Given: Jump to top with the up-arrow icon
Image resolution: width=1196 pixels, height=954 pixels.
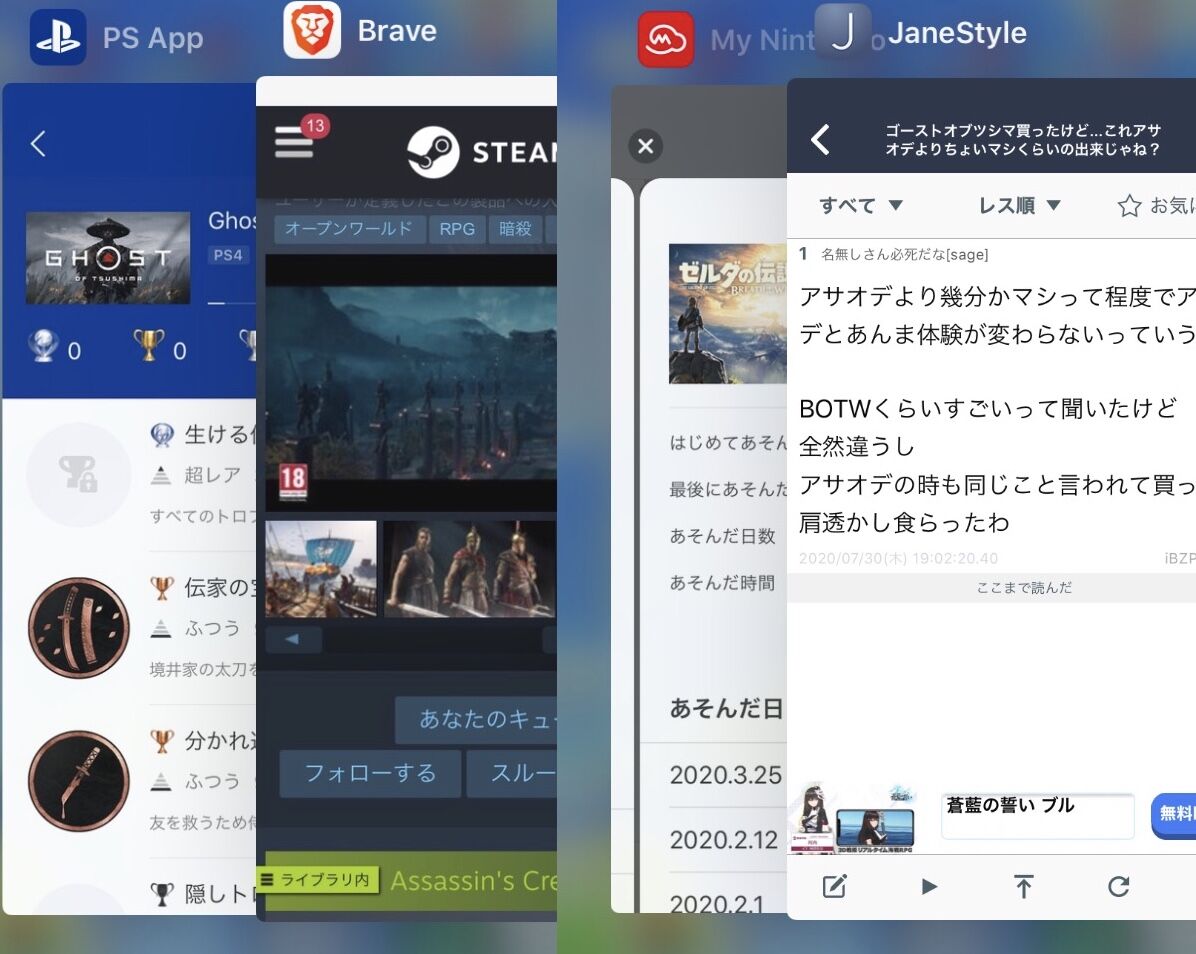Looking at the screenshot, I should click(1024, 886).
